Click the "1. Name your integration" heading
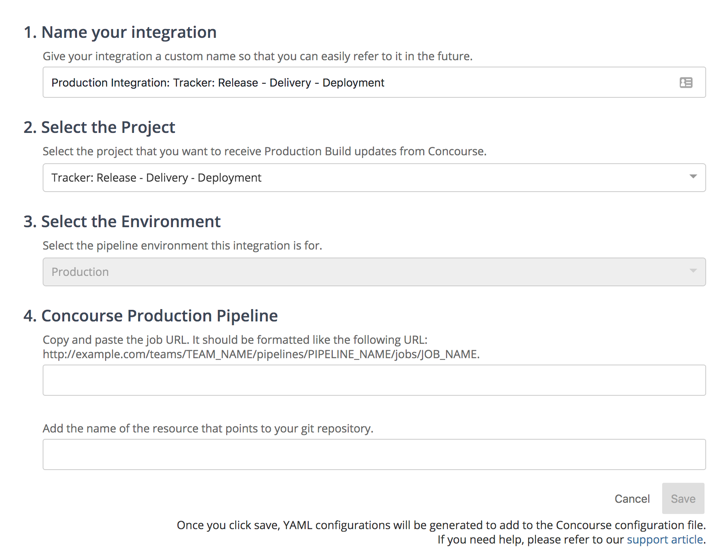Image resolution: width=728 pixels, height=555 pixels. (x=120, y=32)
